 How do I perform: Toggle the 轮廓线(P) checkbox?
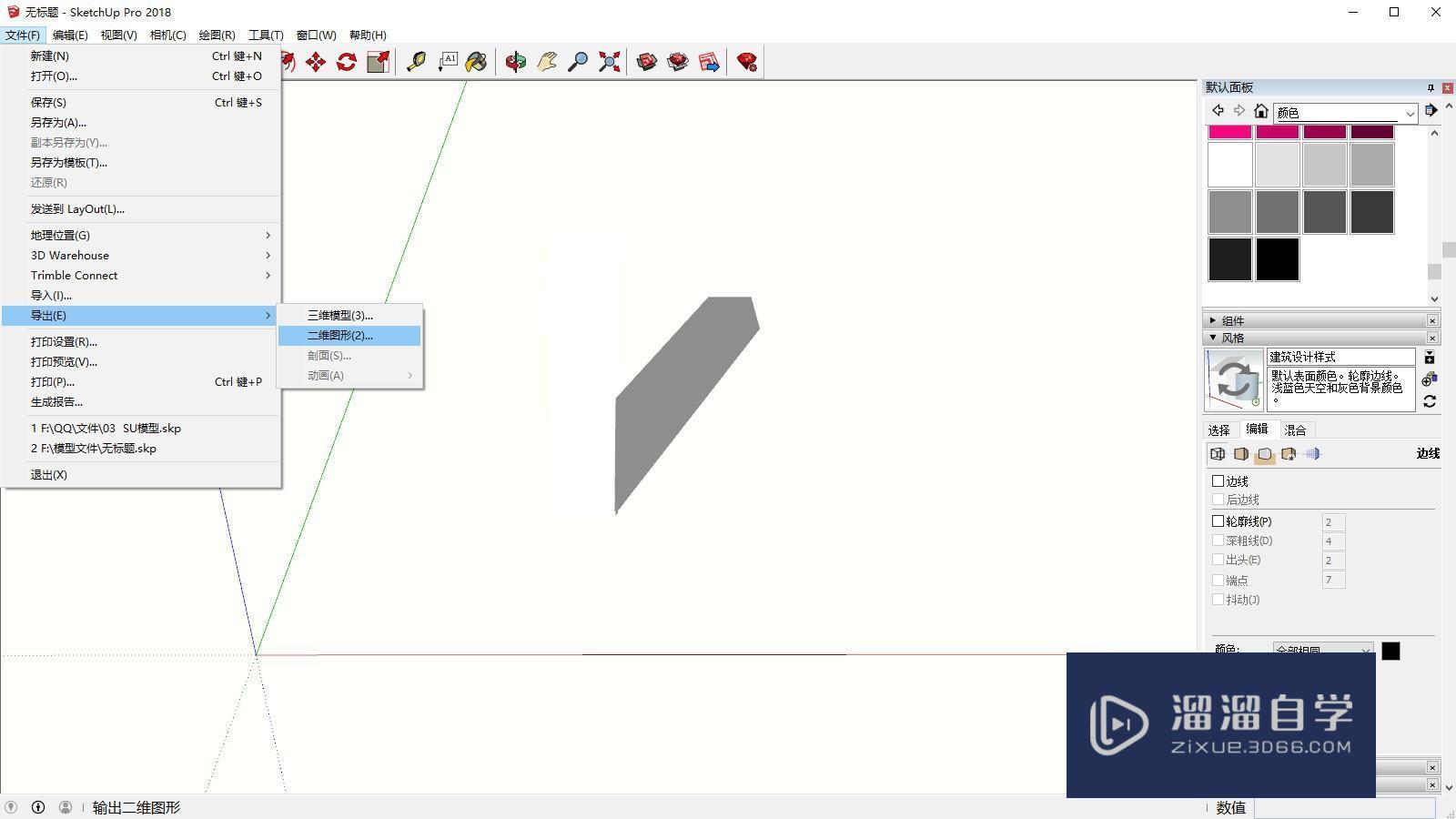[x=1218, y=521]
